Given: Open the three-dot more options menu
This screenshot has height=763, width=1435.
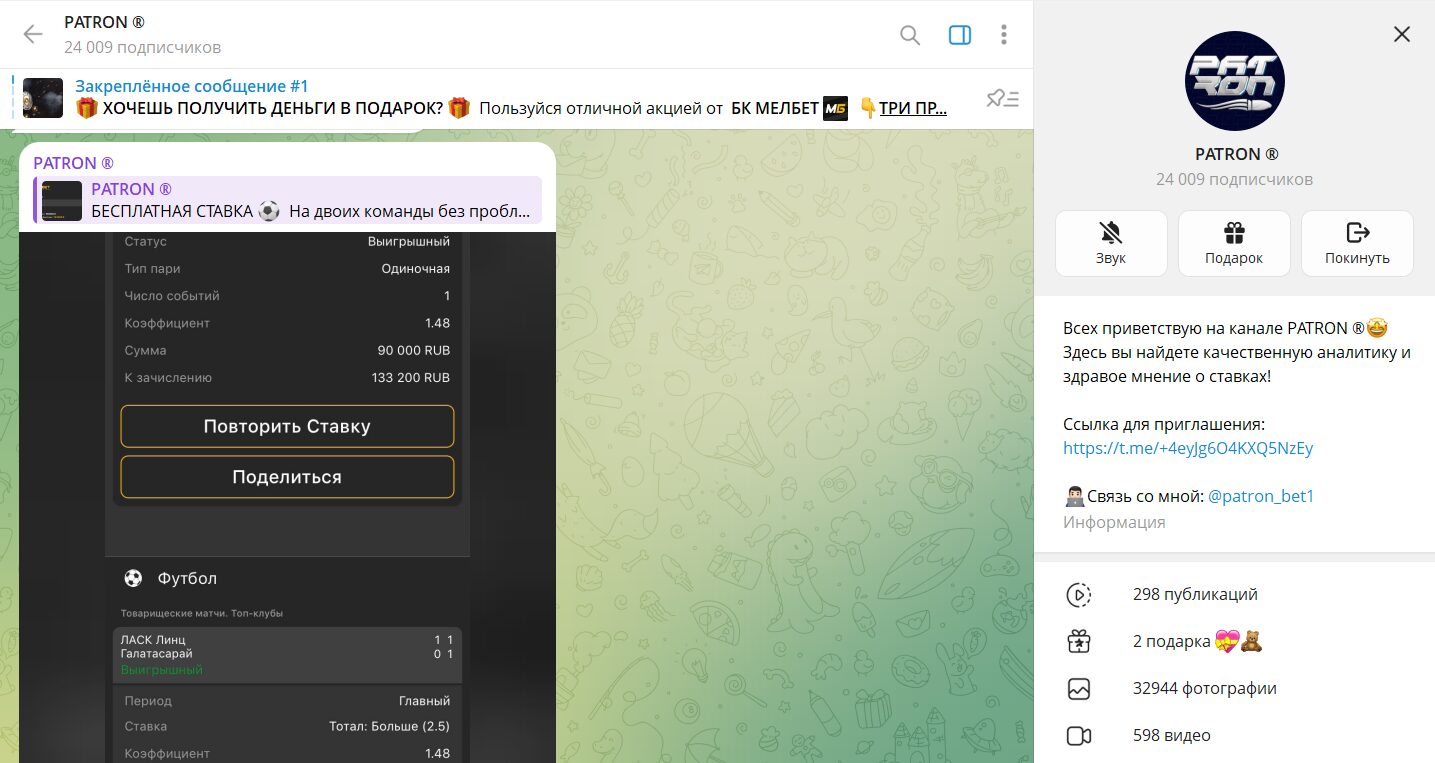Looking at the screenshot, I should [x=1004, y=35].
